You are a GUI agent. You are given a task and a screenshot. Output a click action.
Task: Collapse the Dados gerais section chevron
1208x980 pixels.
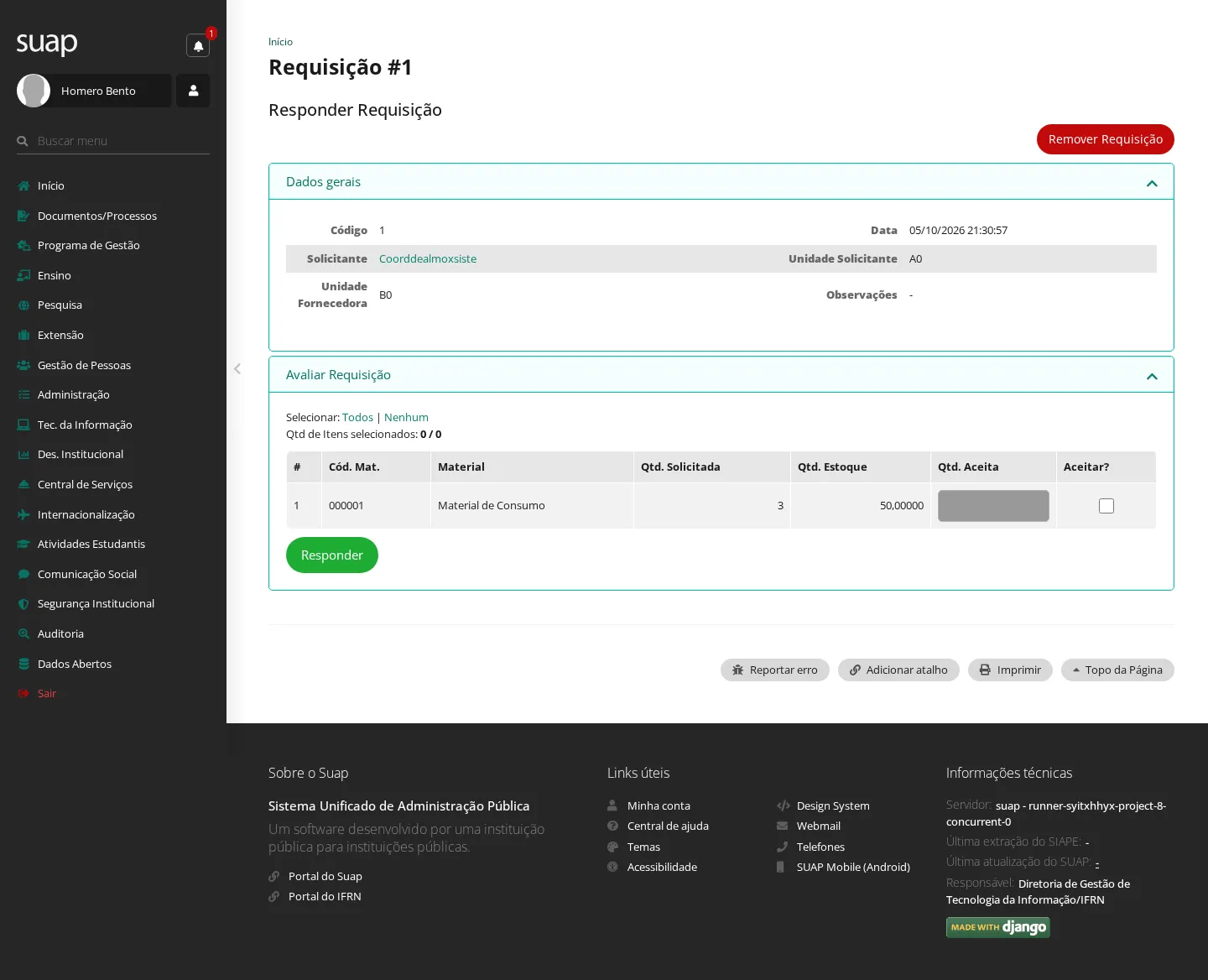[1152, 183]
